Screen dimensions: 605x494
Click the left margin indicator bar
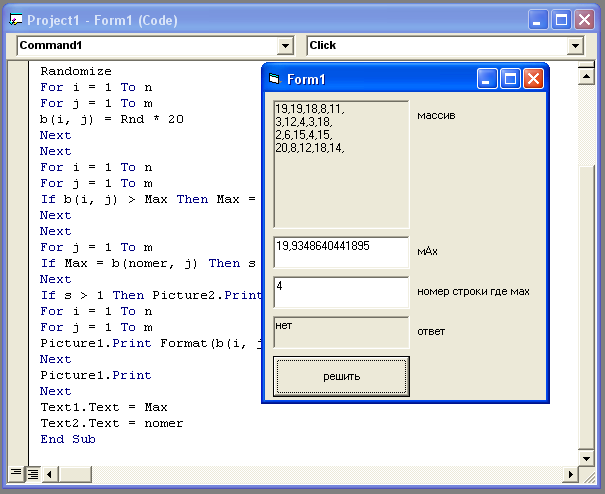(17, 262)
